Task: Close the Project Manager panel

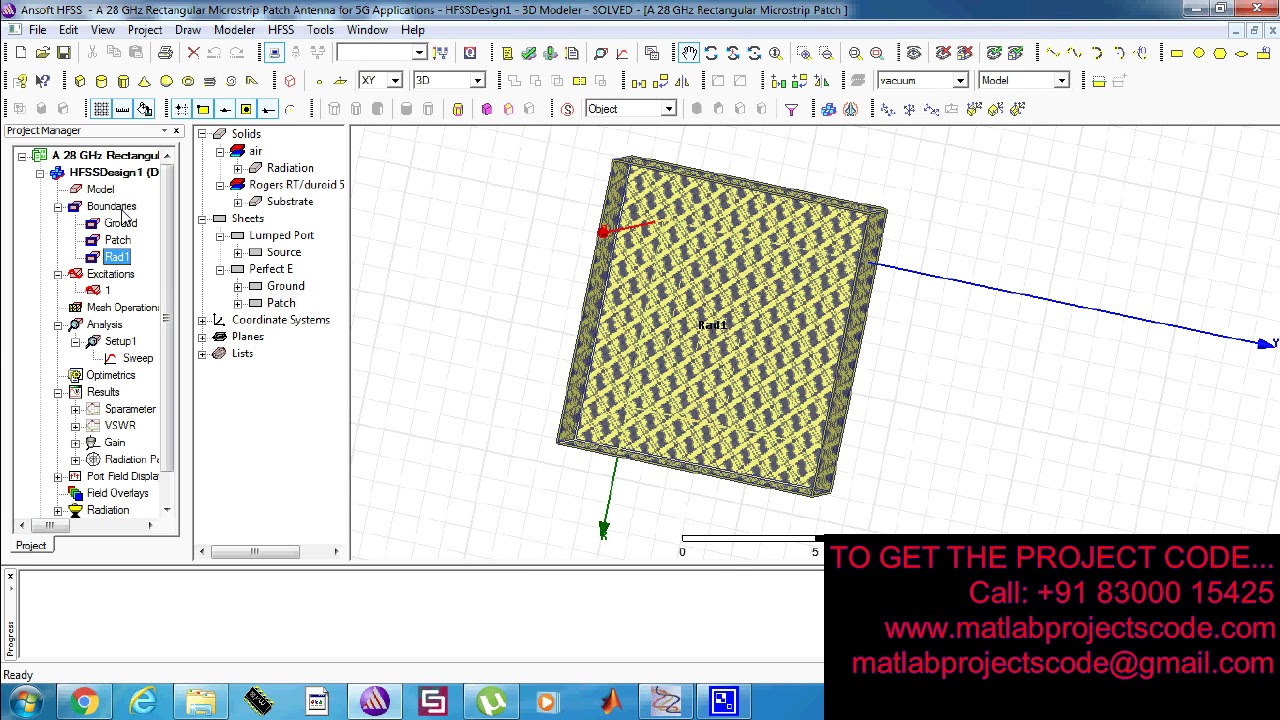Action: pos(176,131)
